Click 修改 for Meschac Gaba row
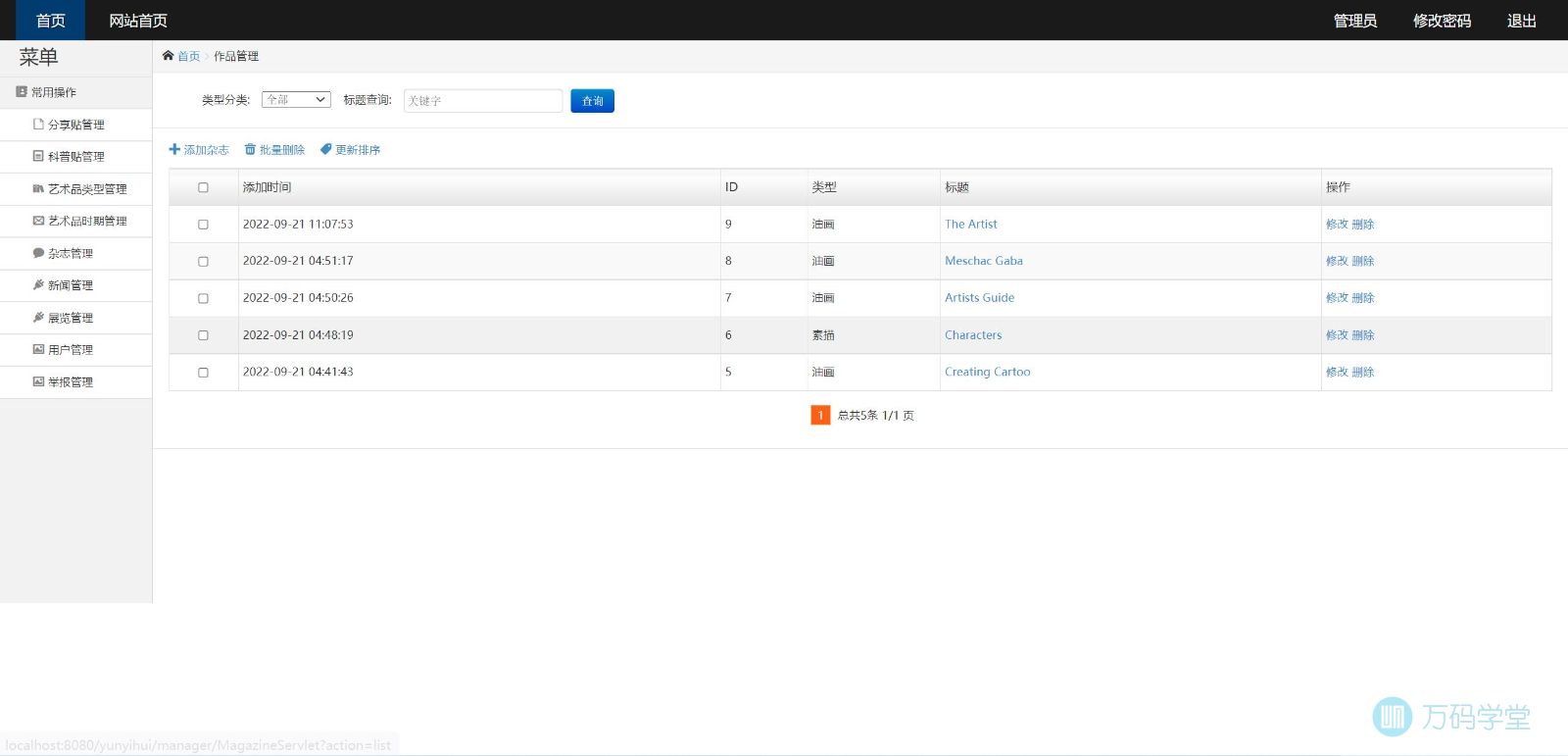 [1337, 261]
